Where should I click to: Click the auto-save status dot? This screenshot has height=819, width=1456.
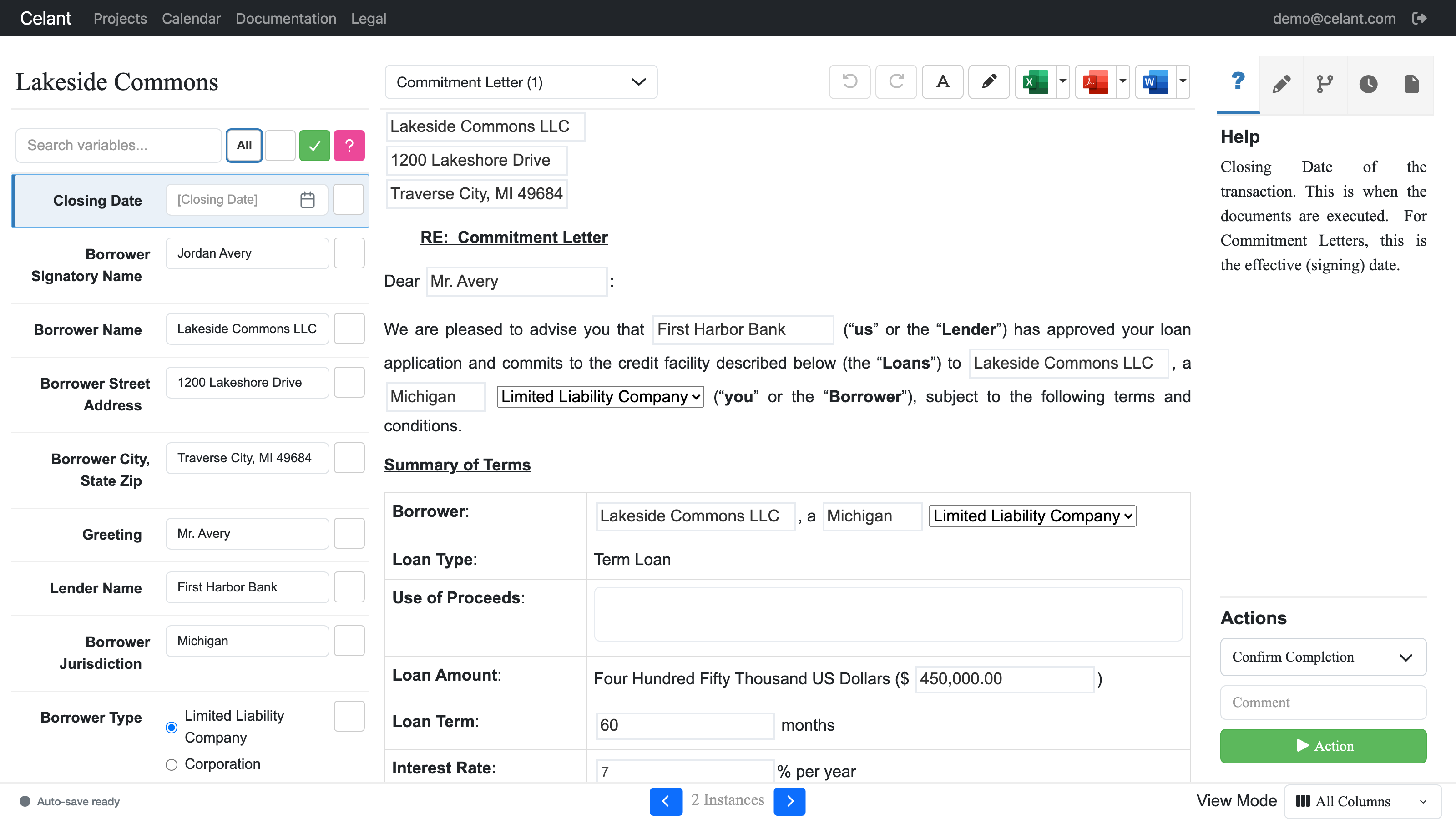click(25, 801)
